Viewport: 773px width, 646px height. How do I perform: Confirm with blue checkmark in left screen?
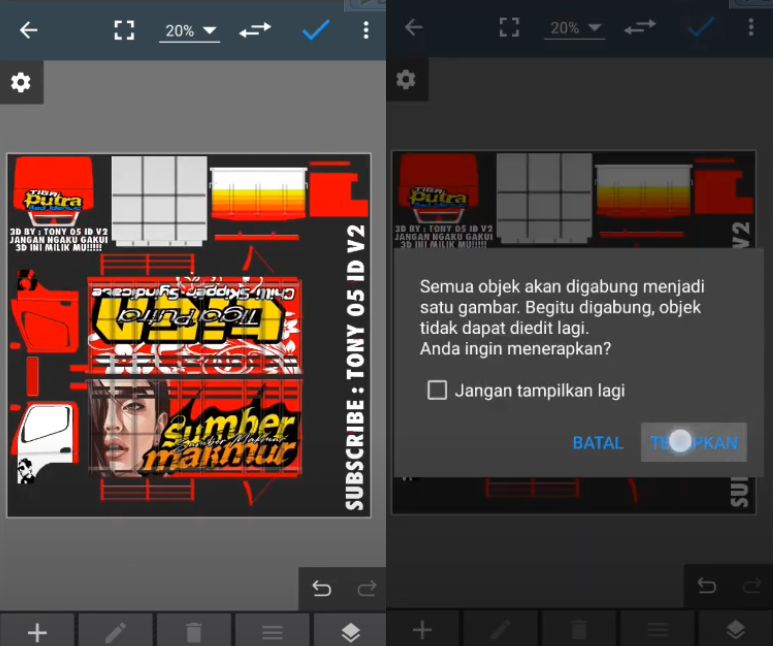point(316,30)
